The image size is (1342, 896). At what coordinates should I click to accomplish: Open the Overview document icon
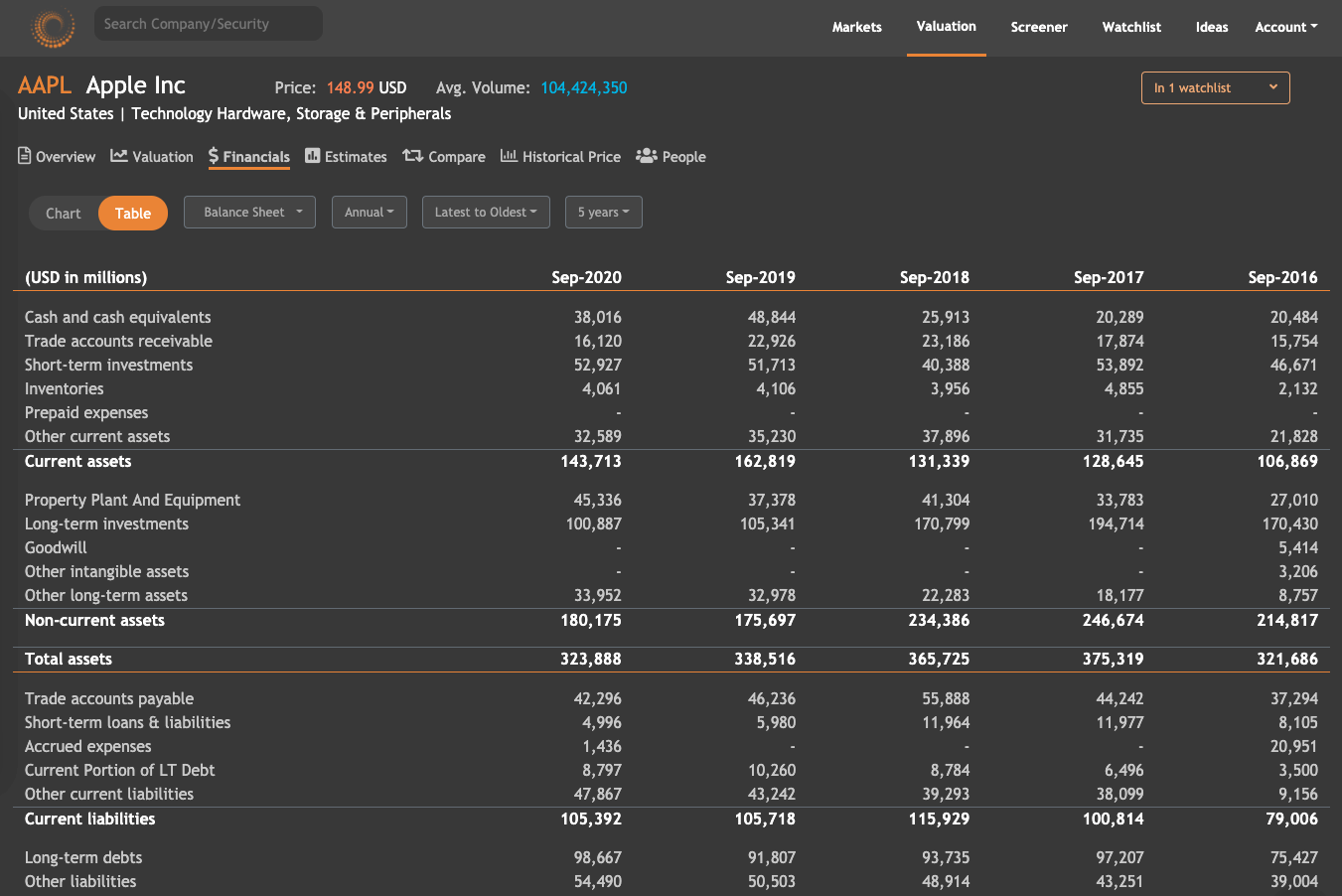pos(25,155)
